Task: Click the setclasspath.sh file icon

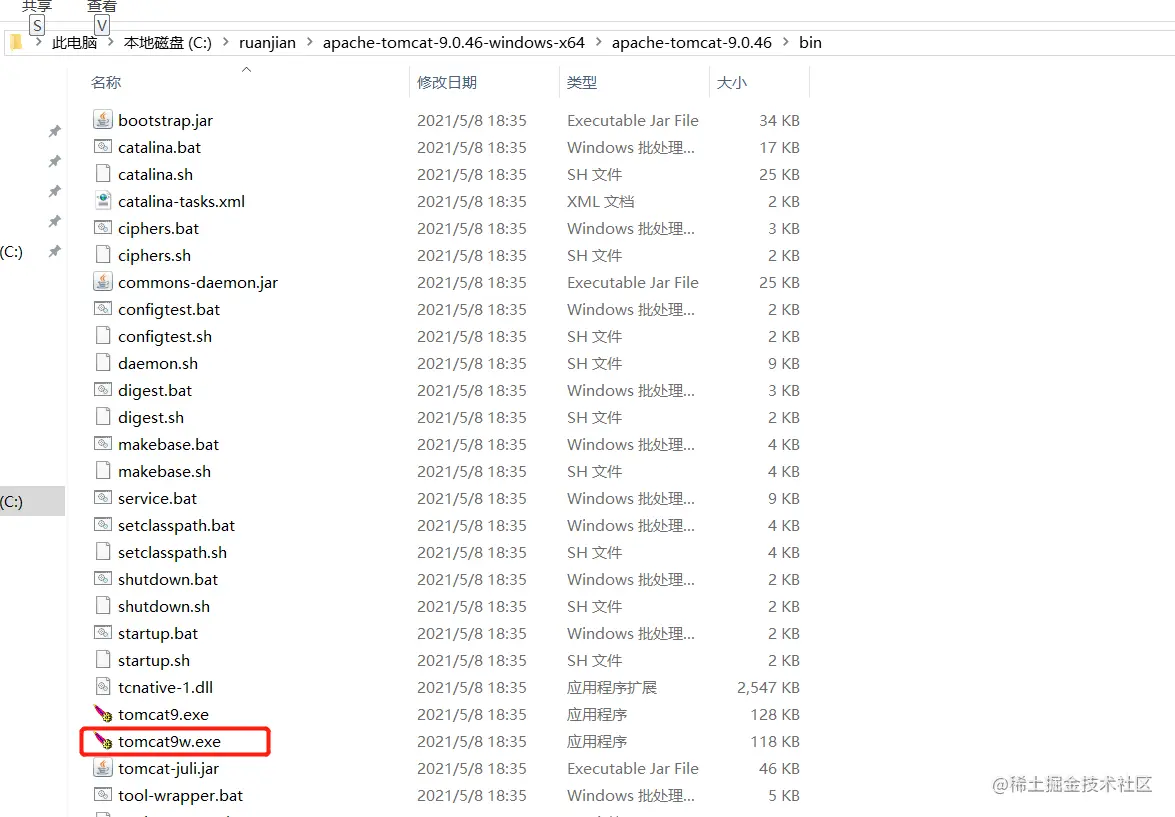Action: pyautogui.click(x=103, y=552)
